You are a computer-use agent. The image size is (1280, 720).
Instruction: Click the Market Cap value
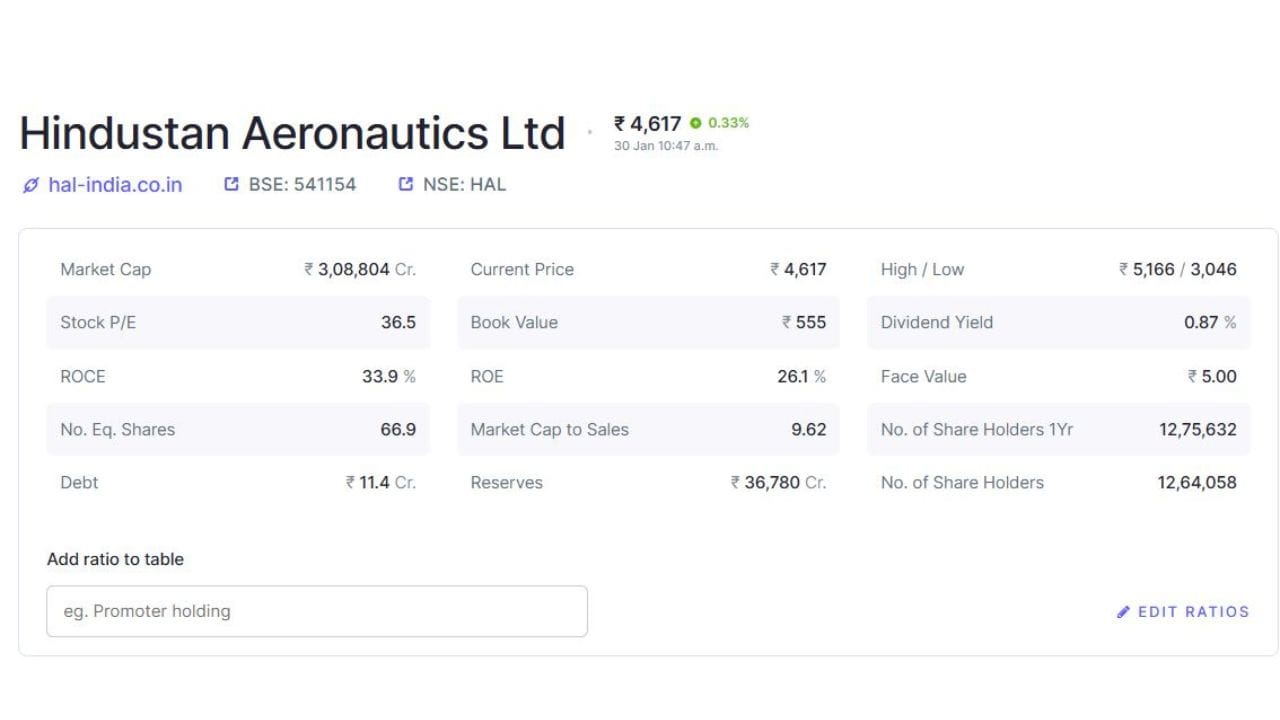click(x=360, y=269)
